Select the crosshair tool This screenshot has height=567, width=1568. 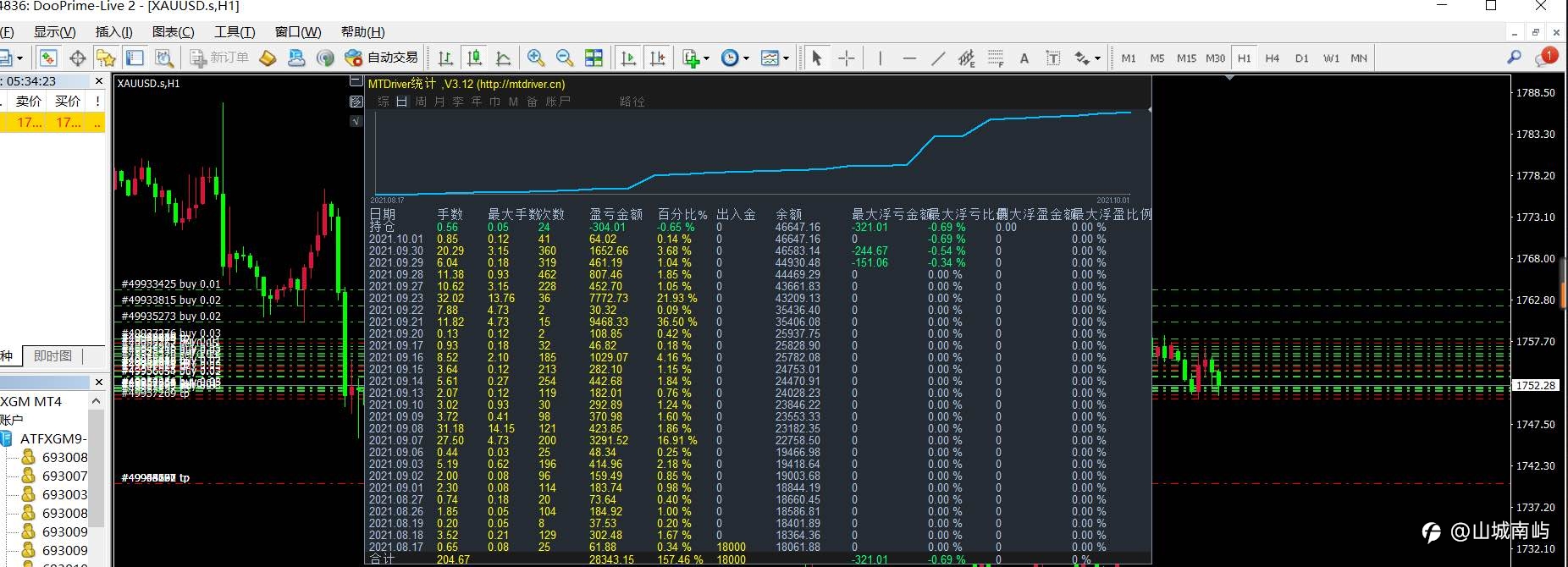click(846, 58)
